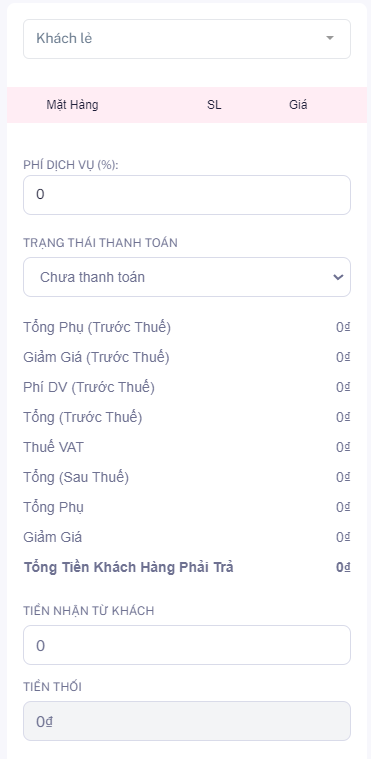This screenshot has height=759, width=371.
Task: Click the Thuế VAT row label
Action: click(53, 447)
